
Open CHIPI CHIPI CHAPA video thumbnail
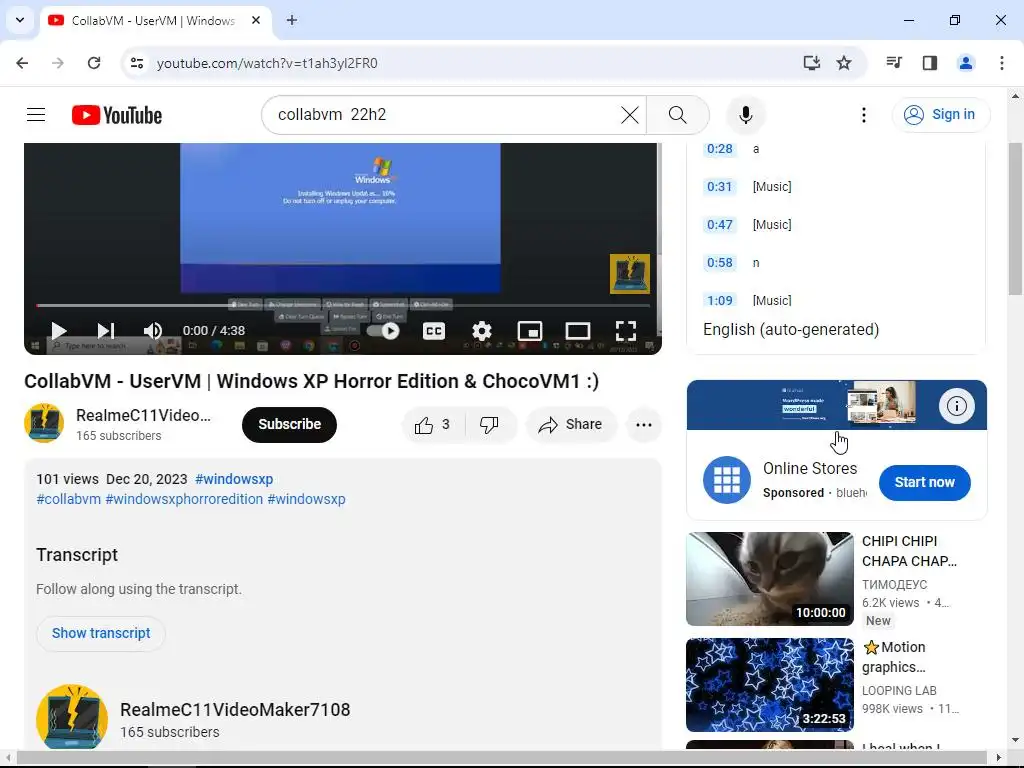tap(770, 579)
